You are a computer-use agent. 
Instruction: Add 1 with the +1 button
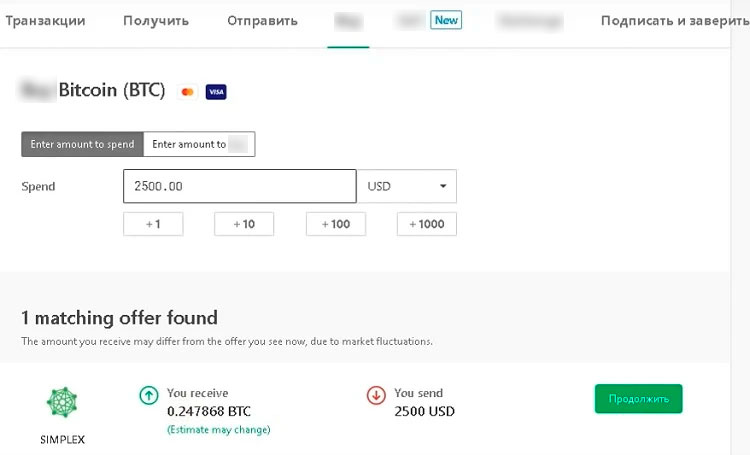tap(153, 224)
